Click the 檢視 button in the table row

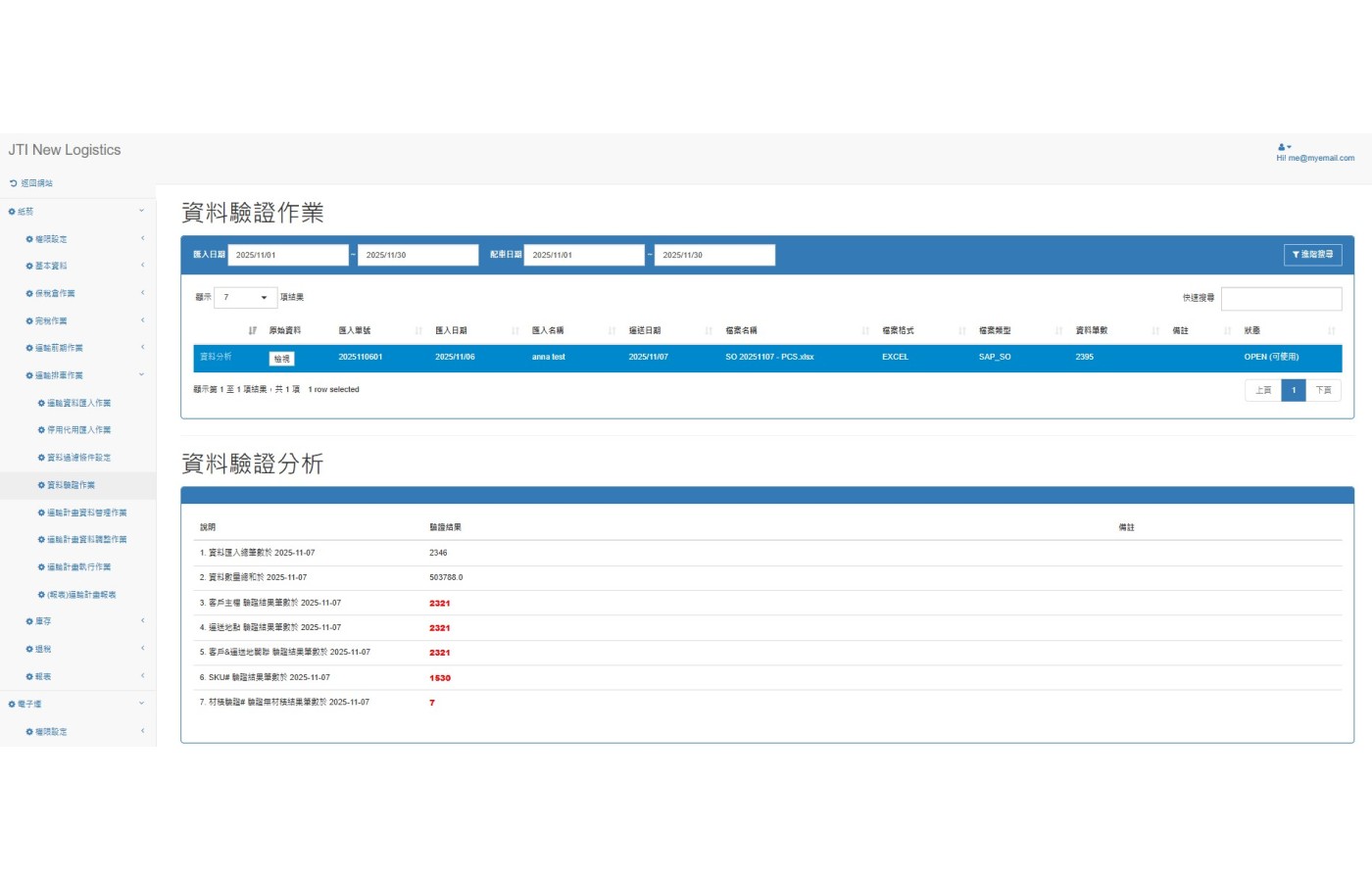point(281,359)
